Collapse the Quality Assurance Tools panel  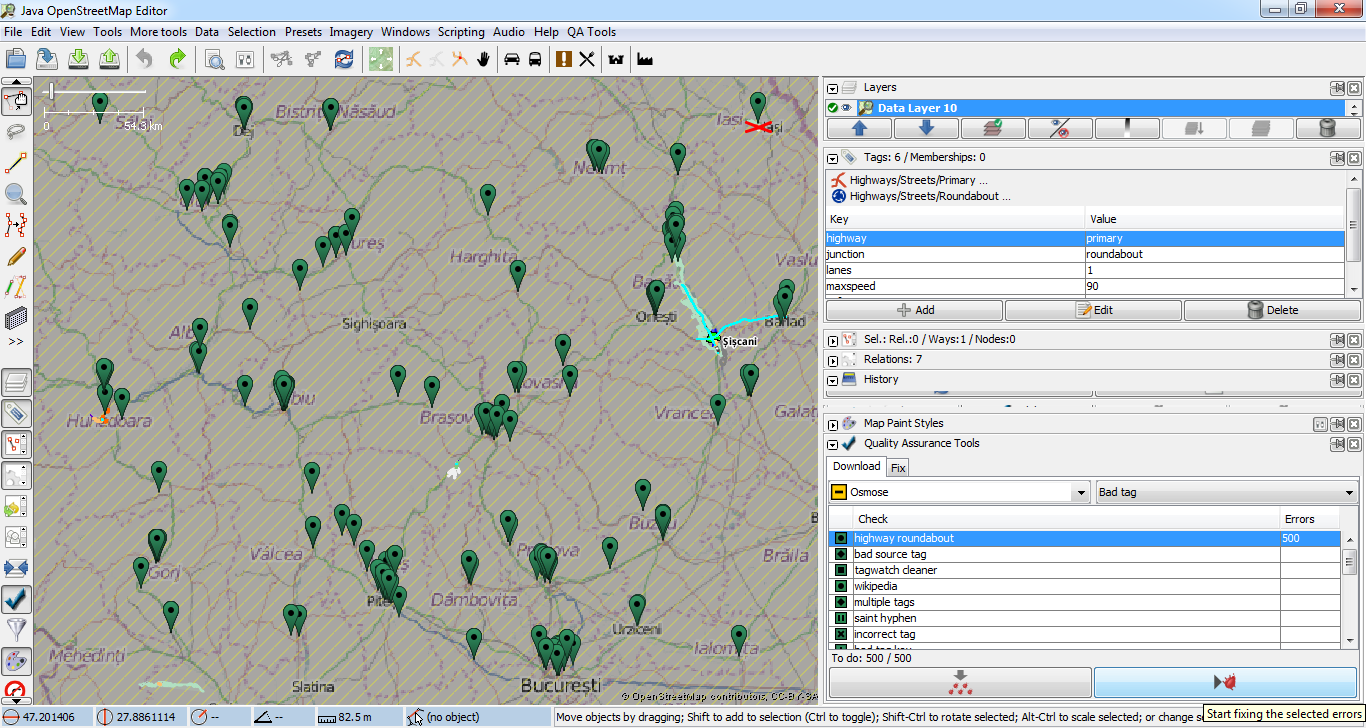tap(832, 444)
